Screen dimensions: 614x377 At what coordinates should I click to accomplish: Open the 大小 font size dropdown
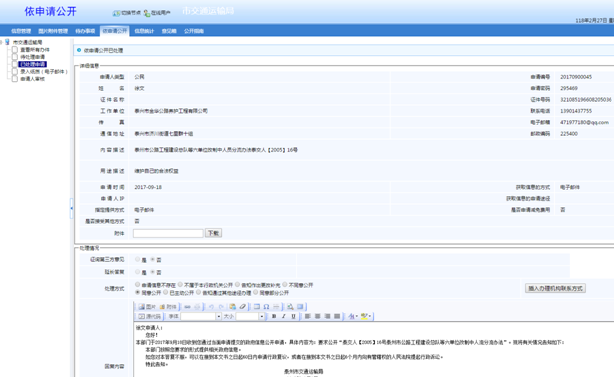tap(262, 316)
